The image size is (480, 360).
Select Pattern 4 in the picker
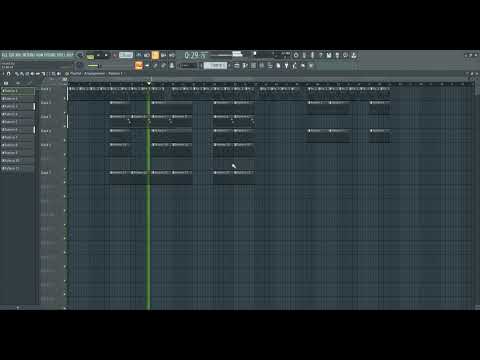pos(18,114)
